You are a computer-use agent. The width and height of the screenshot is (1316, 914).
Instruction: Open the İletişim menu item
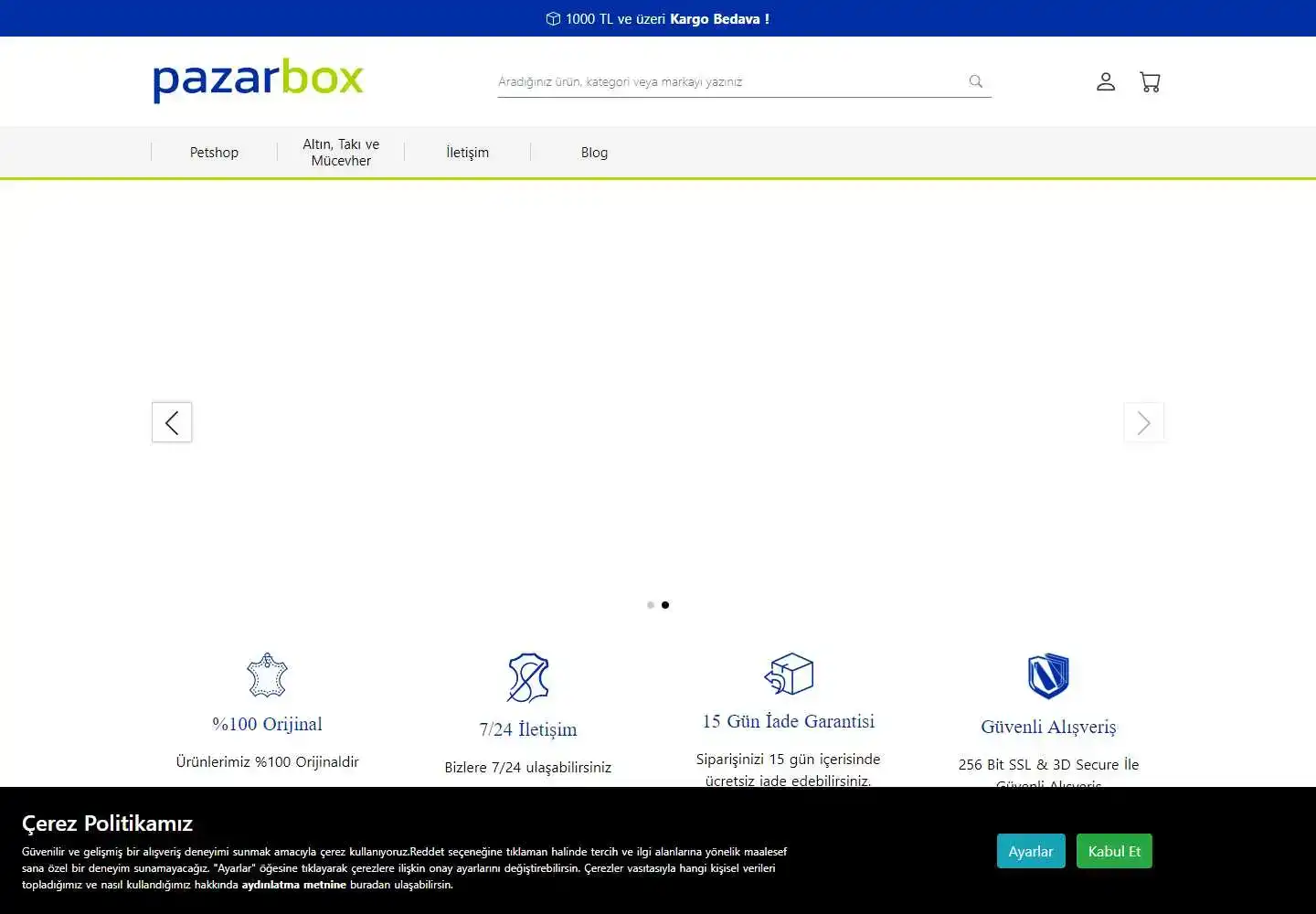click(467, 153)
